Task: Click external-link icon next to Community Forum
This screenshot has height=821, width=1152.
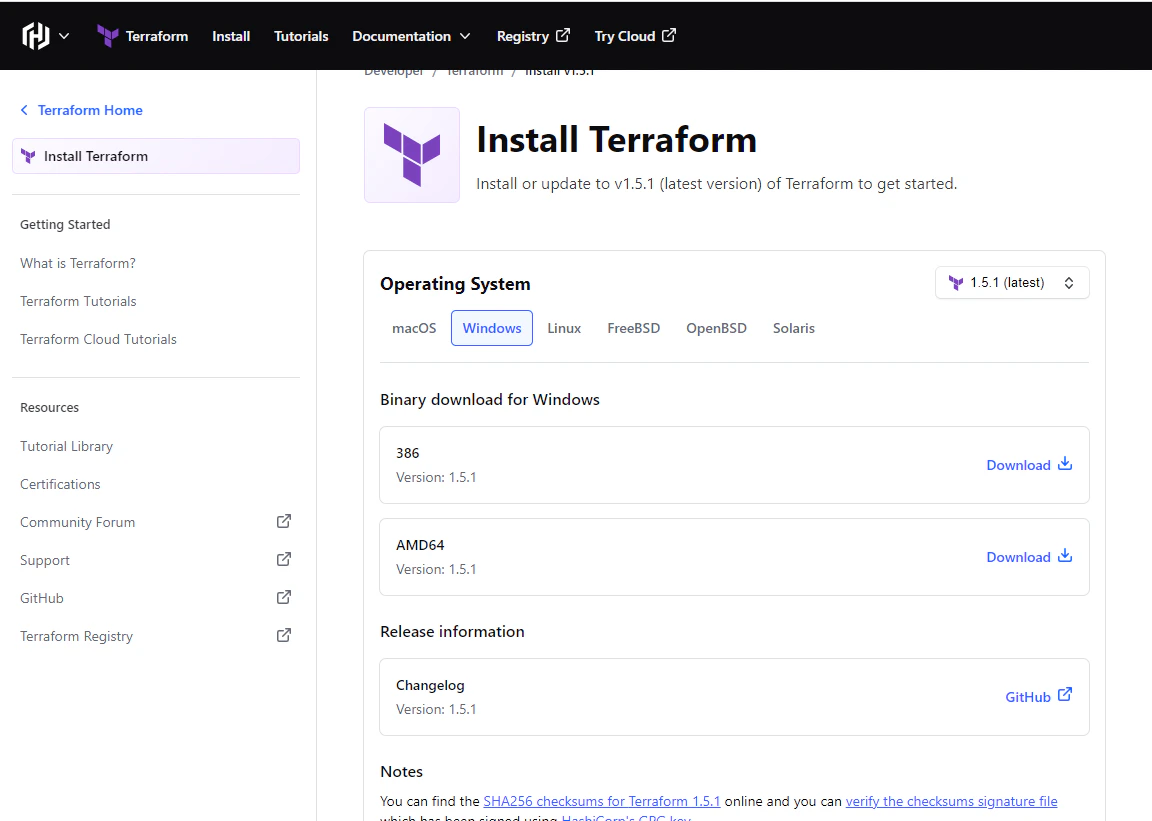Action: pyautogui.click(x=284, y=521)
